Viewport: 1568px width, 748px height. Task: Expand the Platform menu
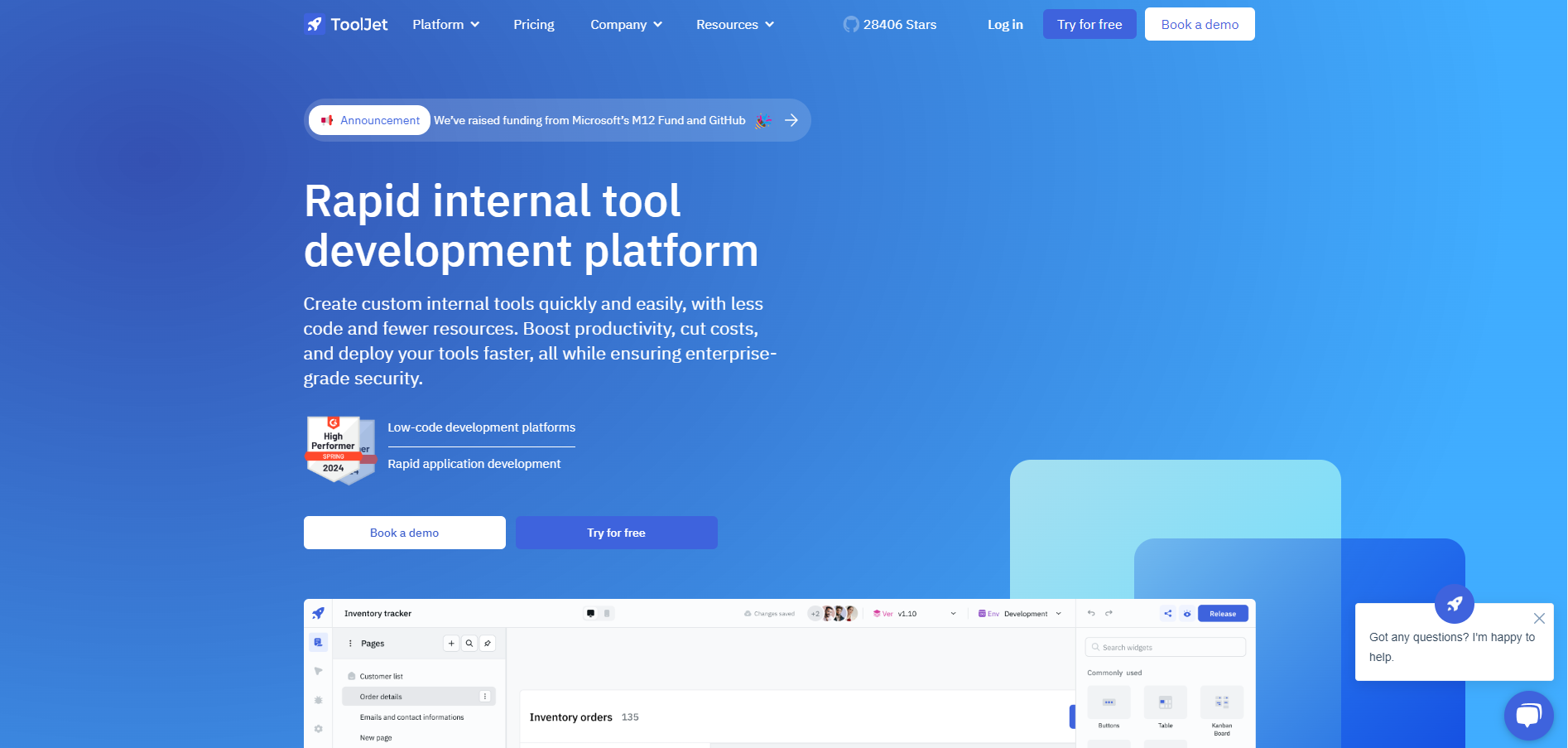[x=446, y=25]
